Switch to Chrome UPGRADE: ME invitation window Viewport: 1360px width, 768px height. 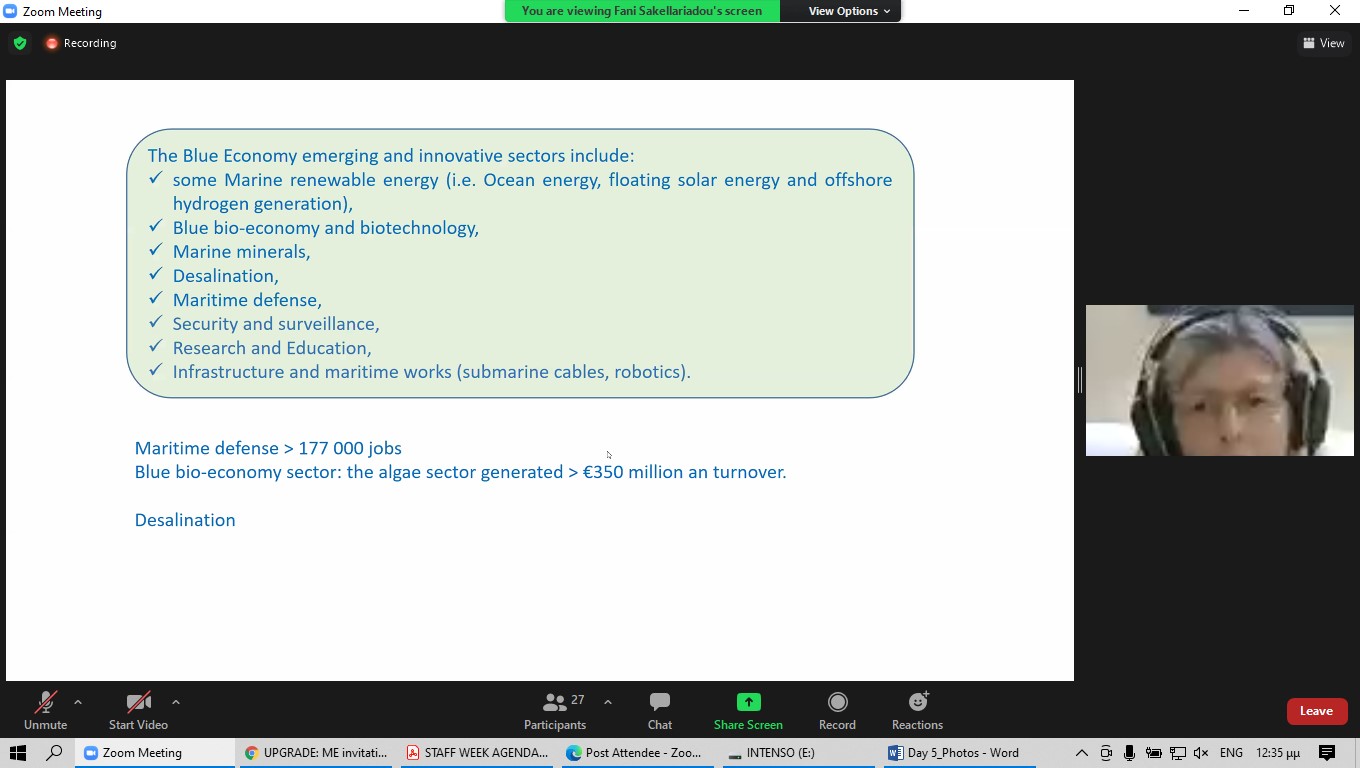click(x=317, y=753)
